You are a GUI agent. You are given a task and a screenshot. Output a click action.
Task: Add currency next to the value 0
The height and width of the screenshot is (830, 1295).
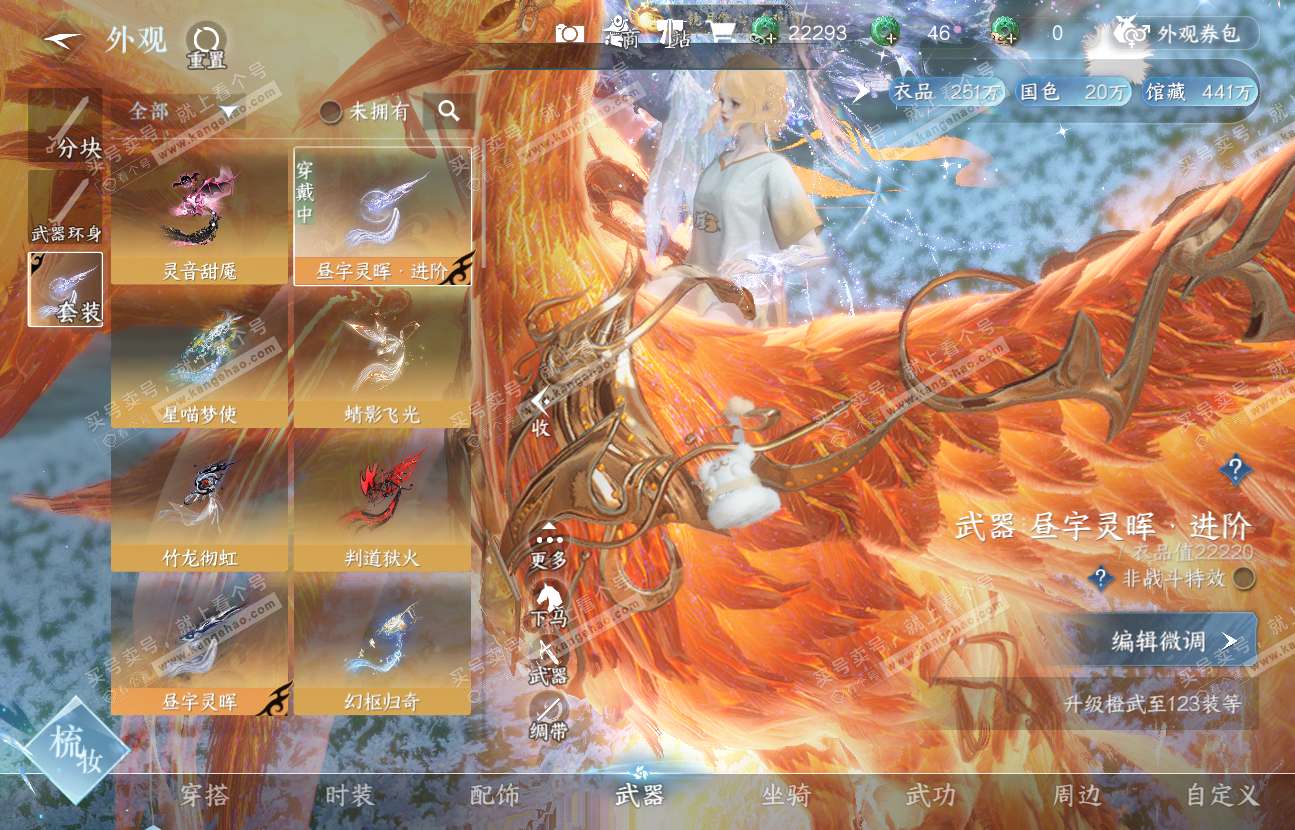tap(1006, 33)
